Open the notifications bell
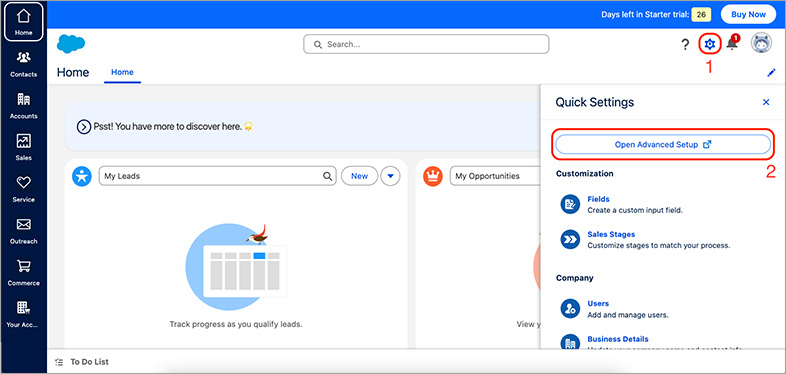 click(x=732, y=43)
